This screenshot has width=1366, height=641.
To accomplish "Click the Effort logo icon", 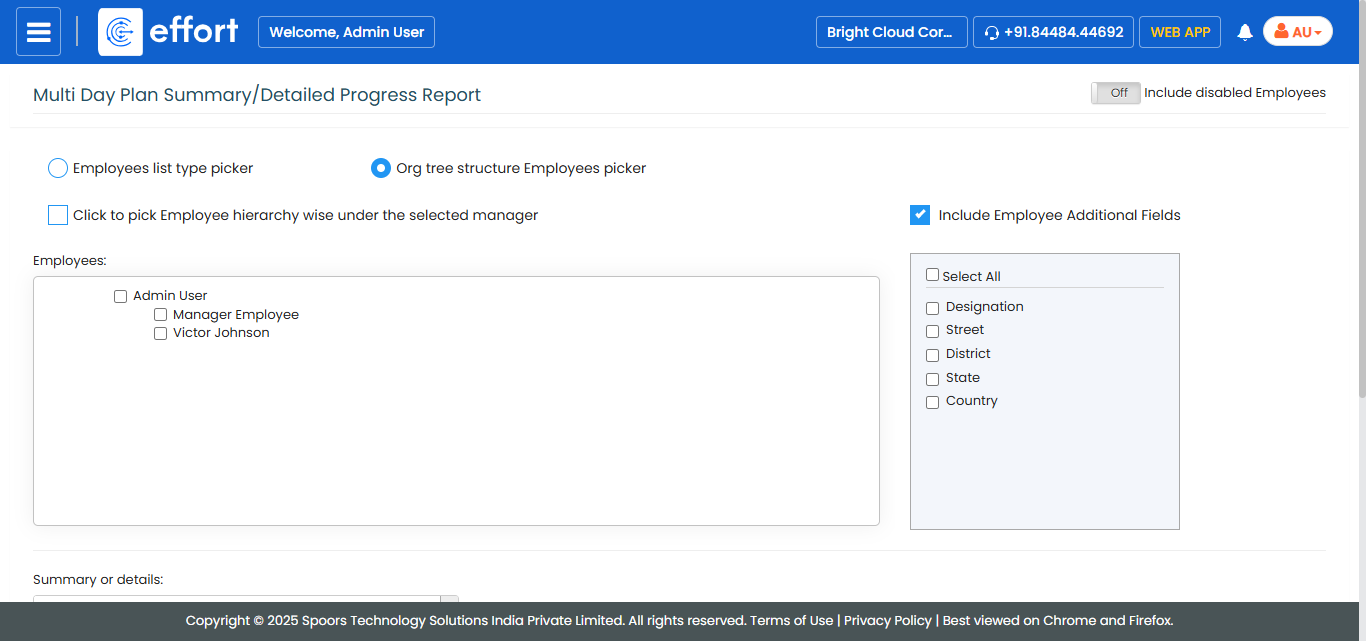I will point(121,32).
